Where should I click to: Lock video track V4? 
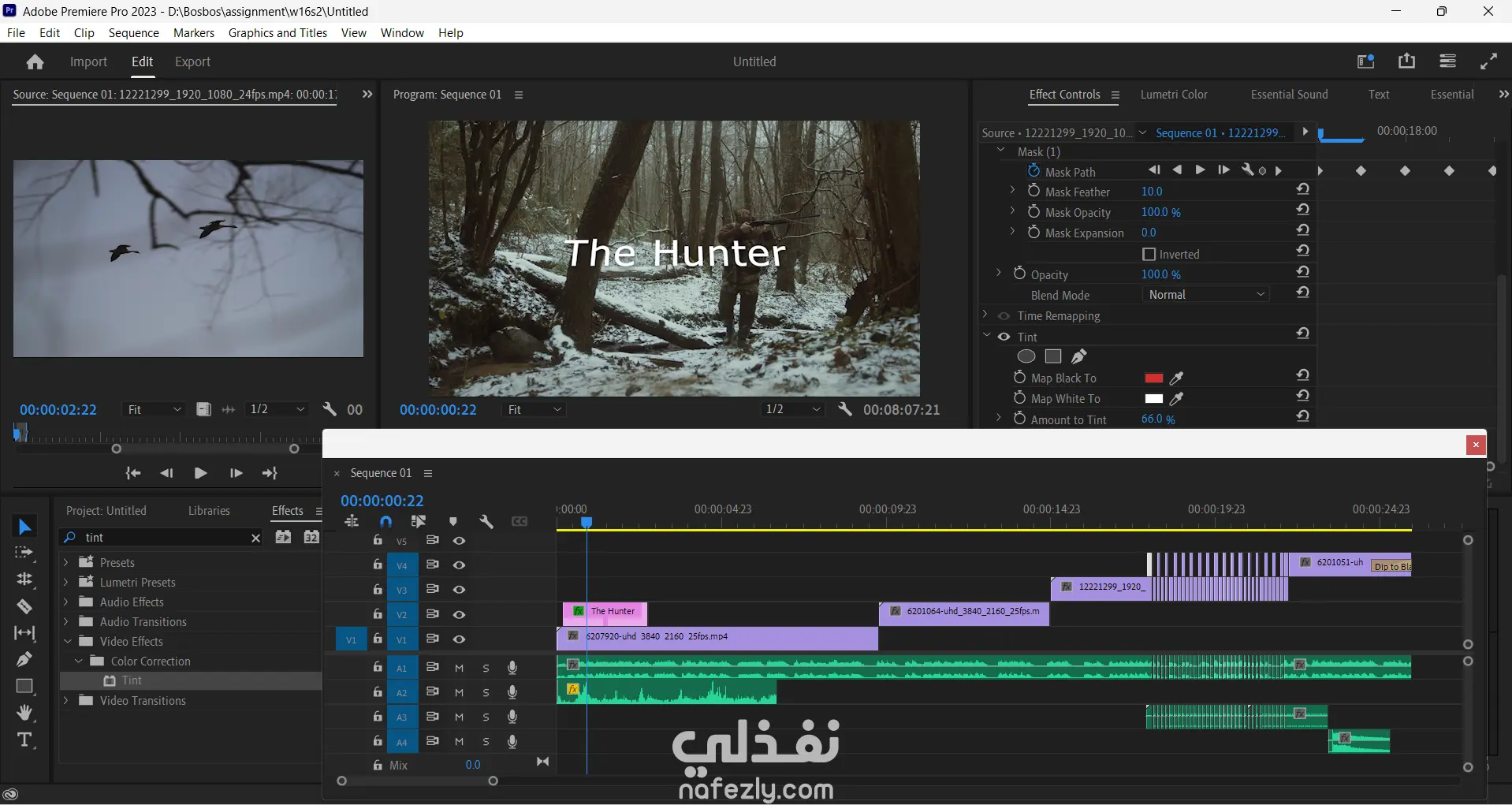[378, 565]
